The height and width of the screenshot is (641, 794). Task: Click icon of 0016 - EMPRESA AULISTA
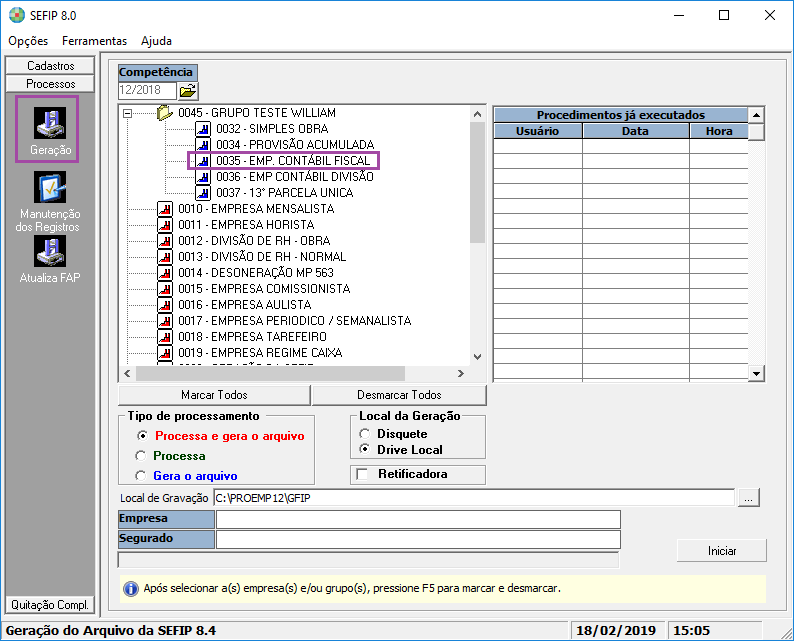click(x=165, y=305)
